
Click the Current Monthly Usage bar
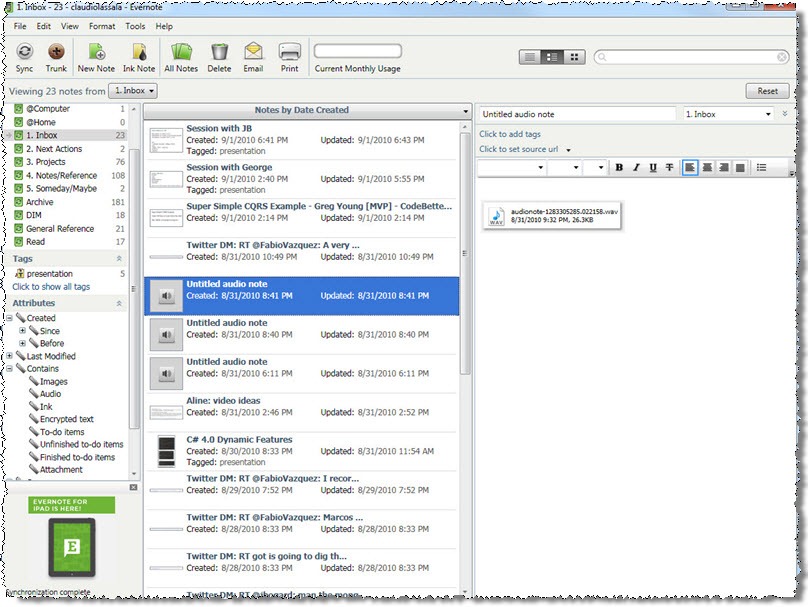(358, 51)
